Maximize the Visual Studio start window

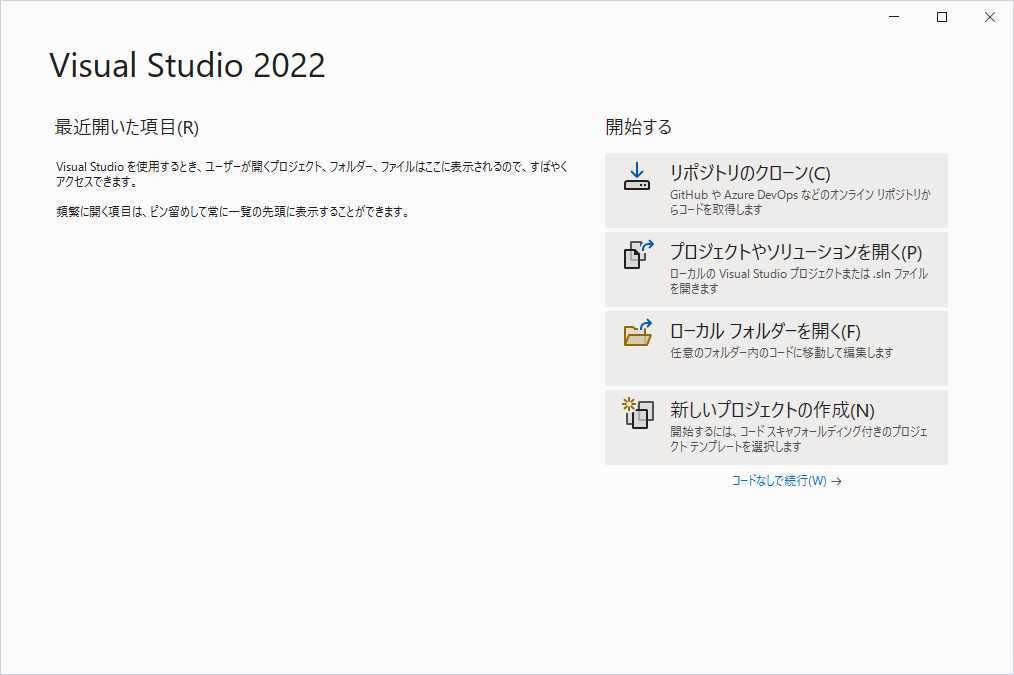click(x=941, y=17)
